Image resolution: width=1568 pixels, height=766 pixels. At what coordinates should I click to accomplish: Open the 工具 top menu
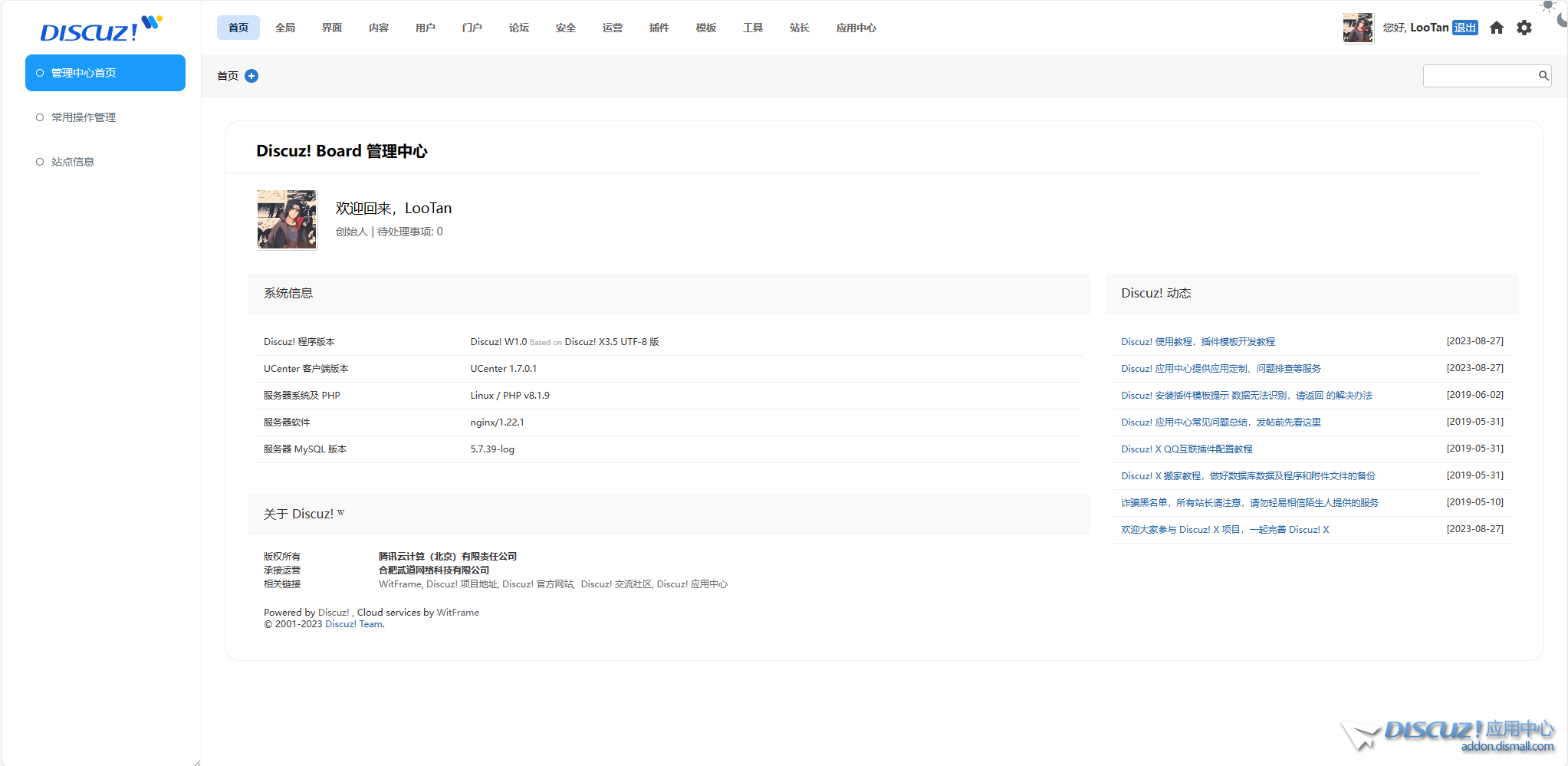753,28
